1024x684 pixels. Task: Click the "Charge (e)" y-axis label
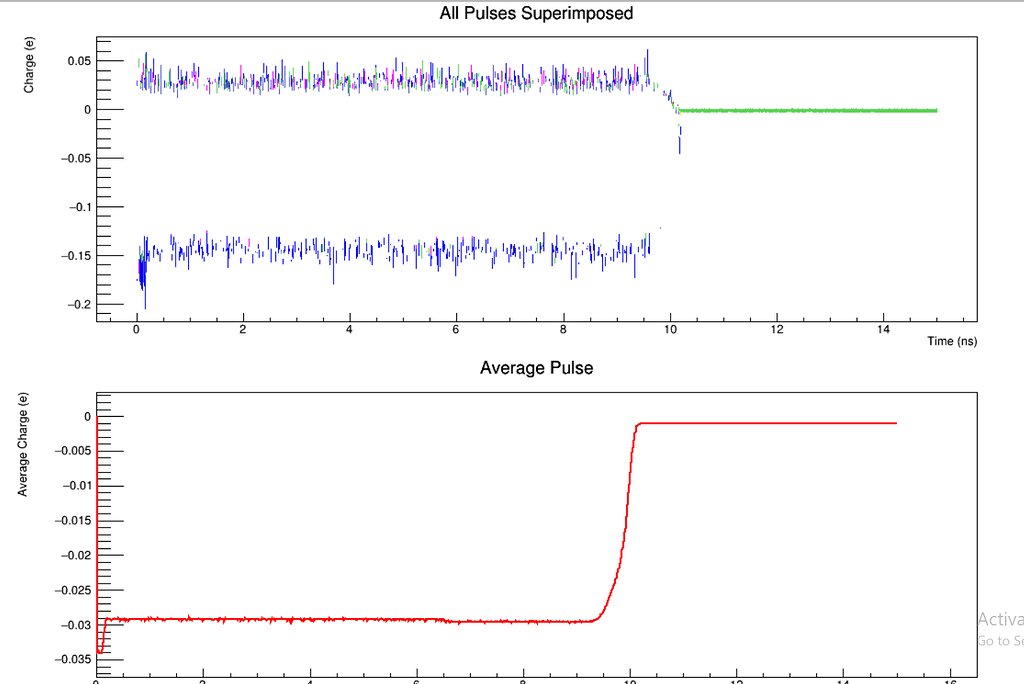pos(29,73)
